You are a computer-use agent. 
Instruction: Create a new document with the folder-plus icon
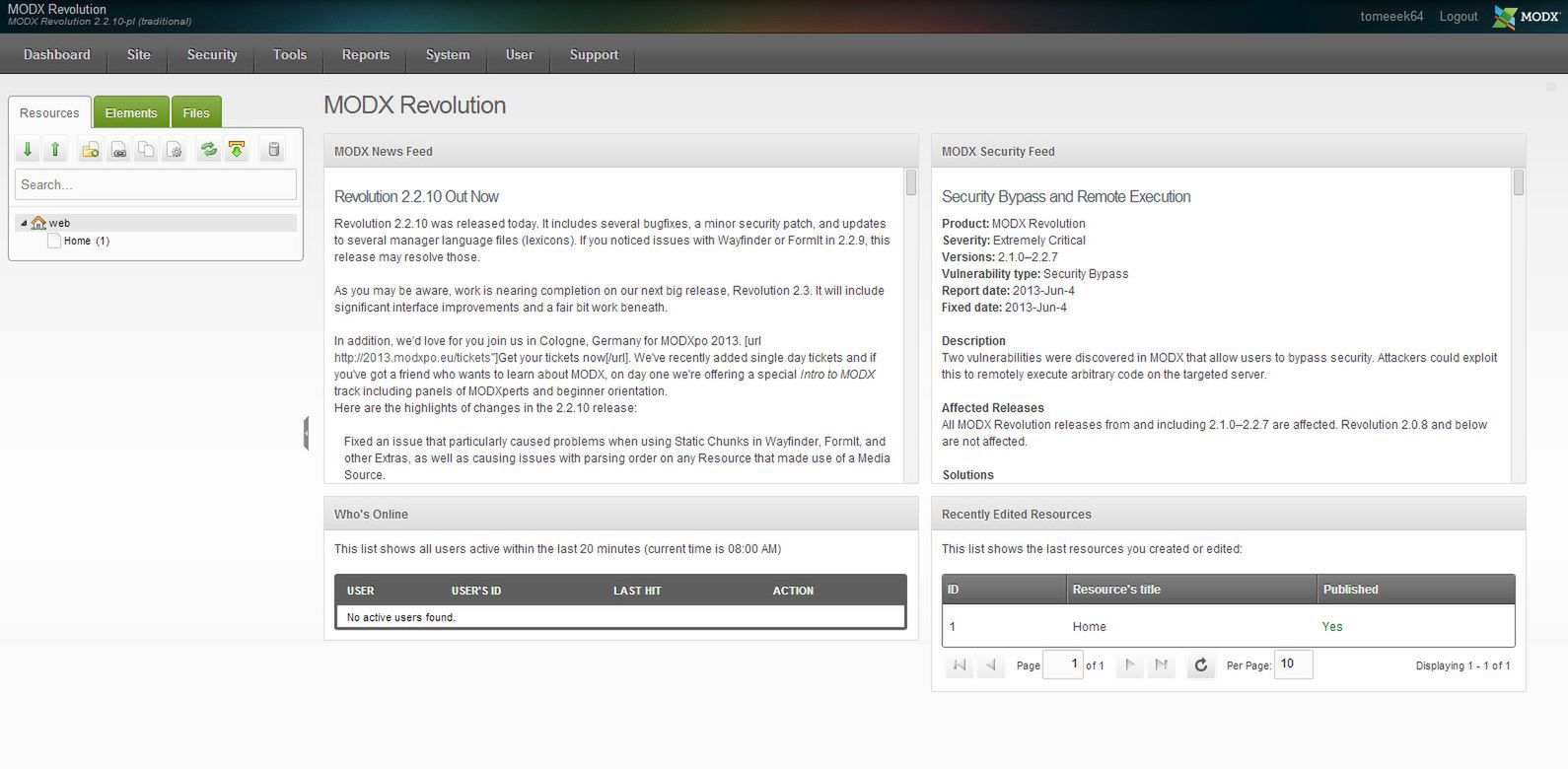[90, 150]
